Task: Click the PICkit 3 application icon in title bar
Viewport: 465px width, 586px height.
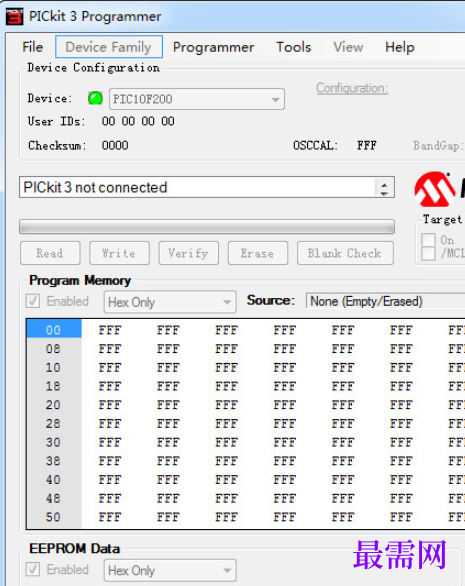Action: pos(15,16)
